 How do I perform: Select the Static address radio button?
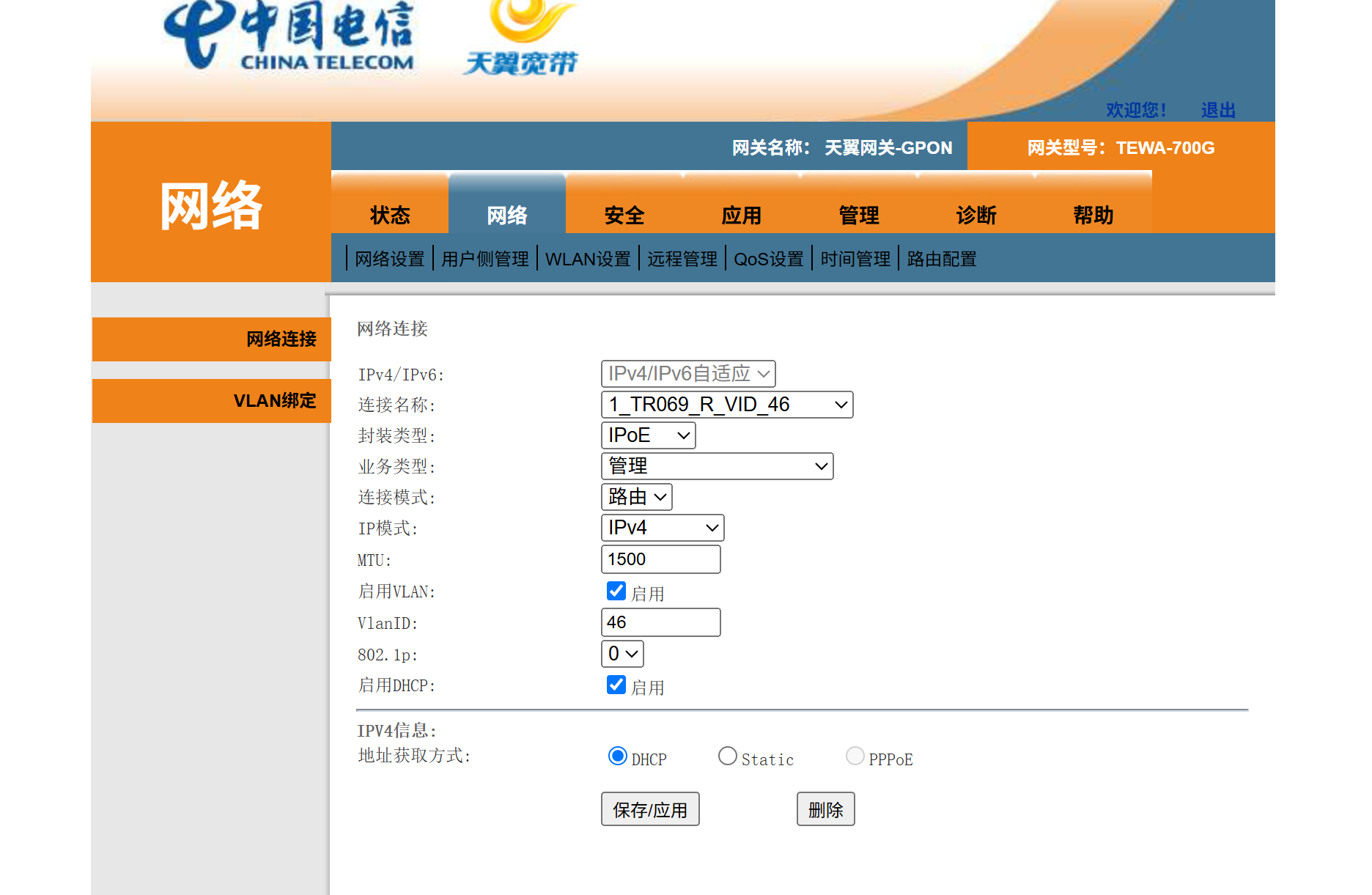tap(727, 756)
